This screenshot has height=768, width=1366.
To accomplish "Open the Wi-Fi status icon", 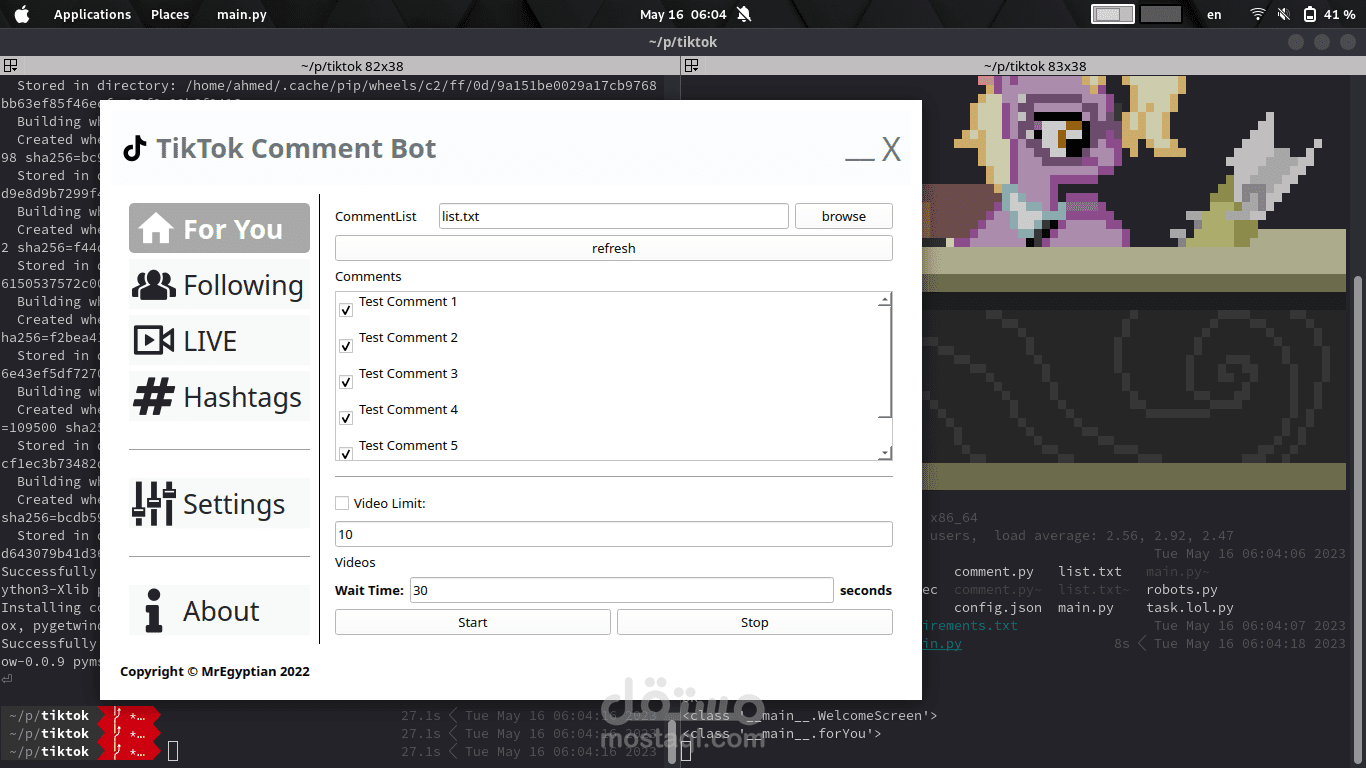I will click(1258, 14).
